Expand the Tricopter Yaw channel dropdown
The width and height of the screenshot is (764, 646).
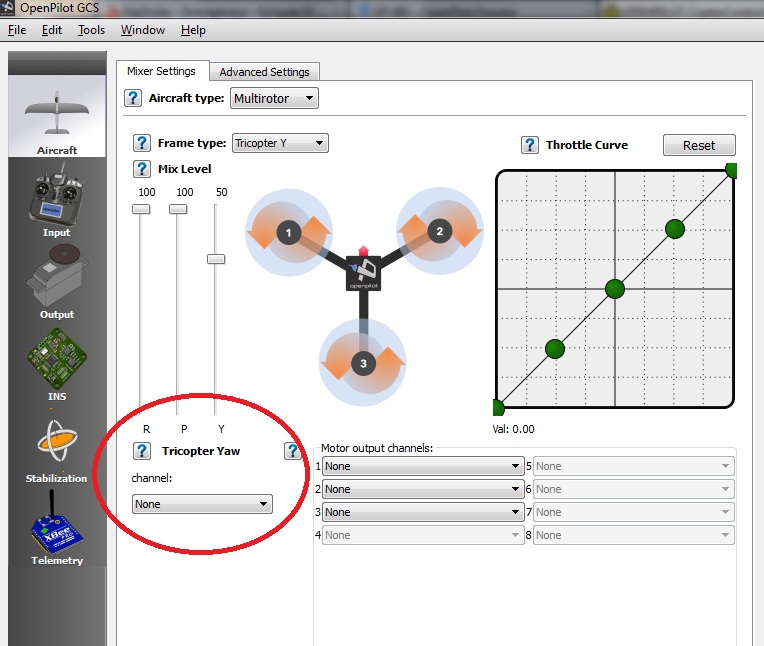[x=202, y=504]
